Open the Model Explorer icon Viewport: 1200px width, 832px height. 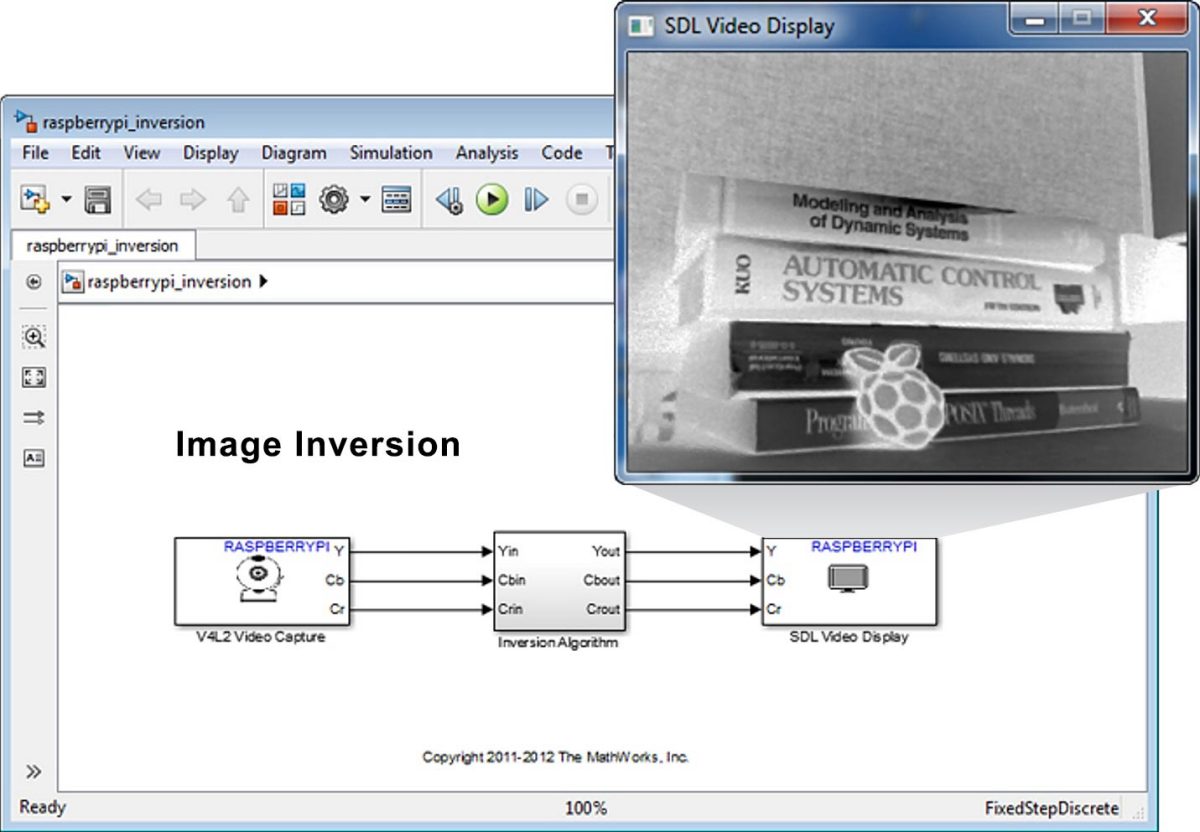[397, 200]
